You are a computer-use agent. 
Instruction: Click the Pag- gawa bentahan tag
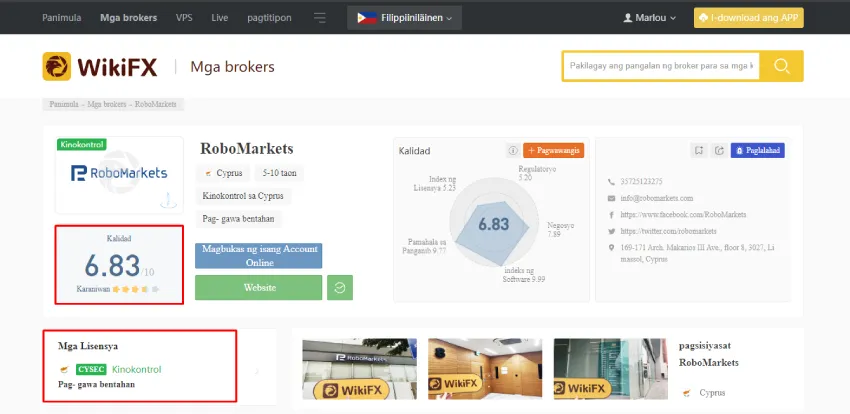pyautogui.click(x=239, y=219)
